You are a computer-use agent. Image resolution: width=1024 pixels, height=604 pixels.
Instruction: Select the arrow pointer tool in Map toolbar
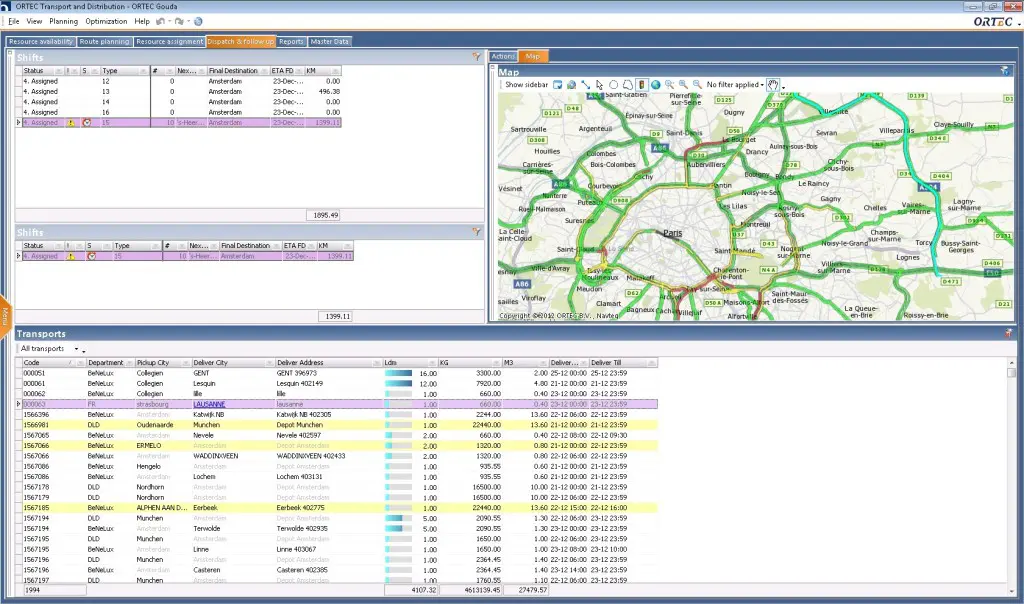click(x=599, y=85)
